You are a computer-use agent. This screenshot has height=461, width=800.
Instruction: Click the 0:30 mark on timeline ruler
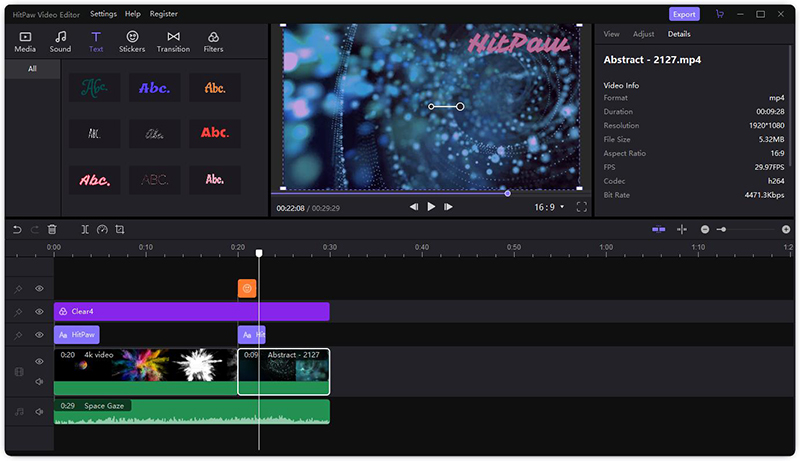(330, 247)
